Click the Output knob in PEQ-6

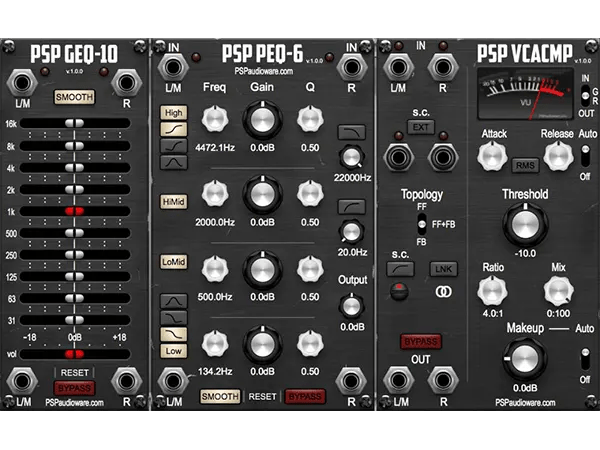351,306
